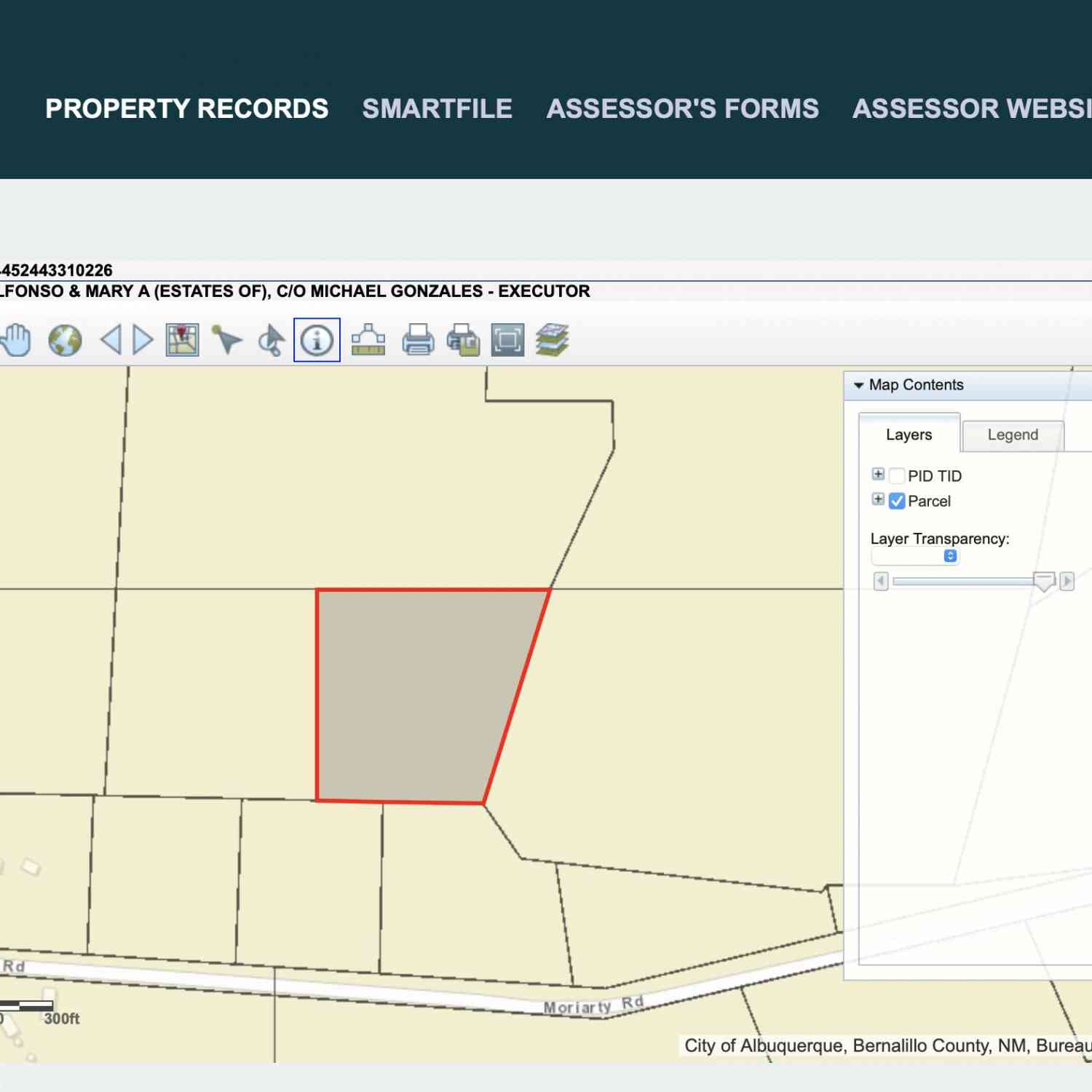Viewport: 1092px width, 1092px height.
Task: Click transparency slider left arrow
Action: coord(881,581)
